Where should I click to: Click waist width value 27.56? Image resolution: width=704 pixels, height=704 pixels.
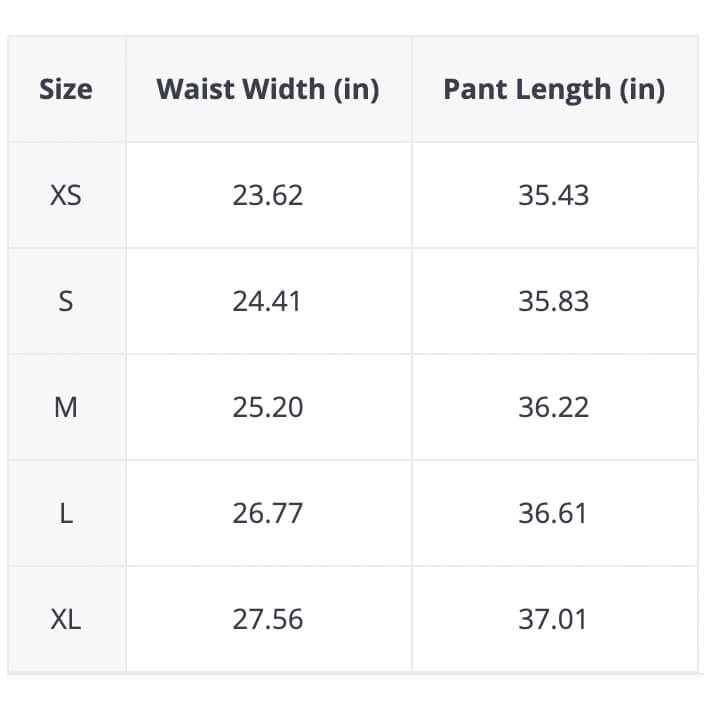tap(268, 619)
